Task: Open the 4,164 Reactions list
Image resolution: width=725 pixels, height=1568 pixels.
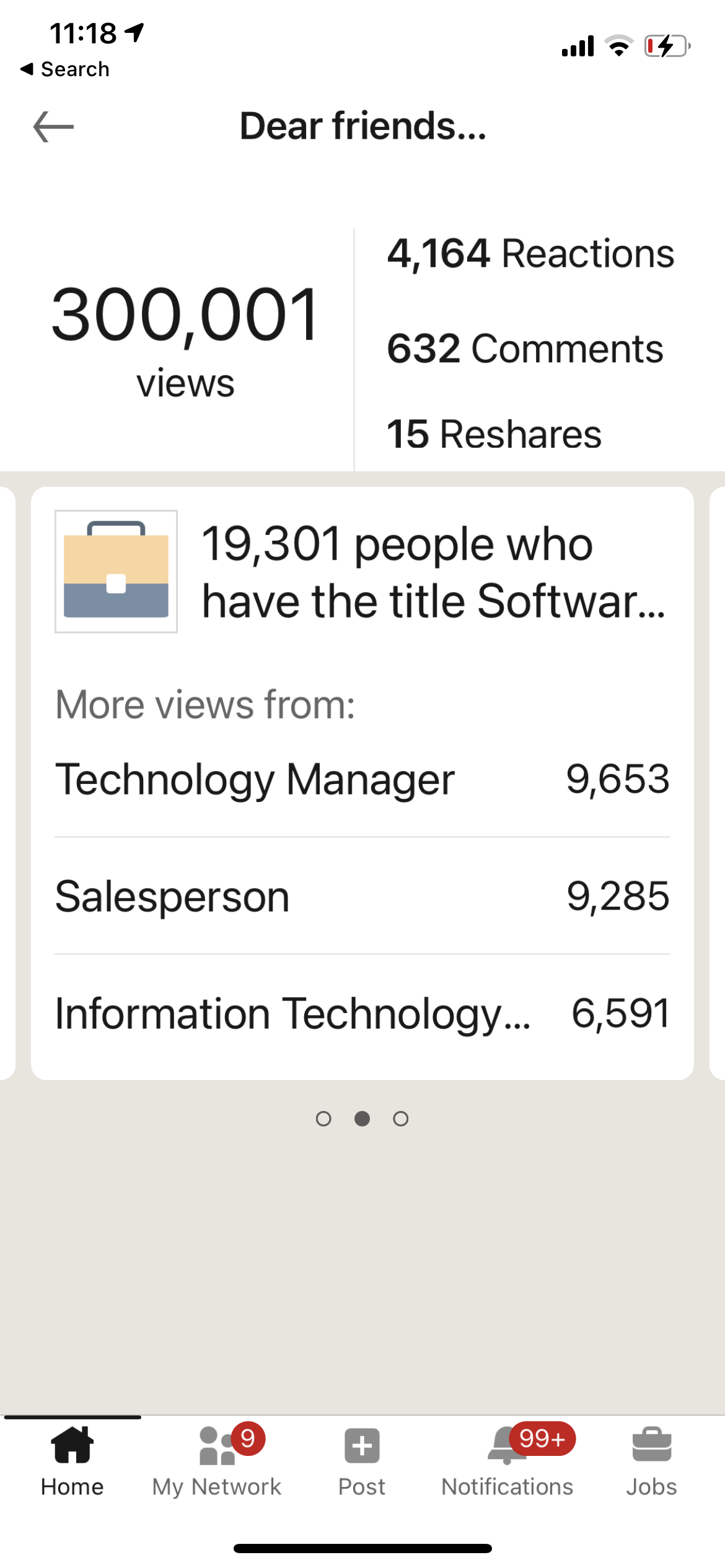Action: click(530, 254)
